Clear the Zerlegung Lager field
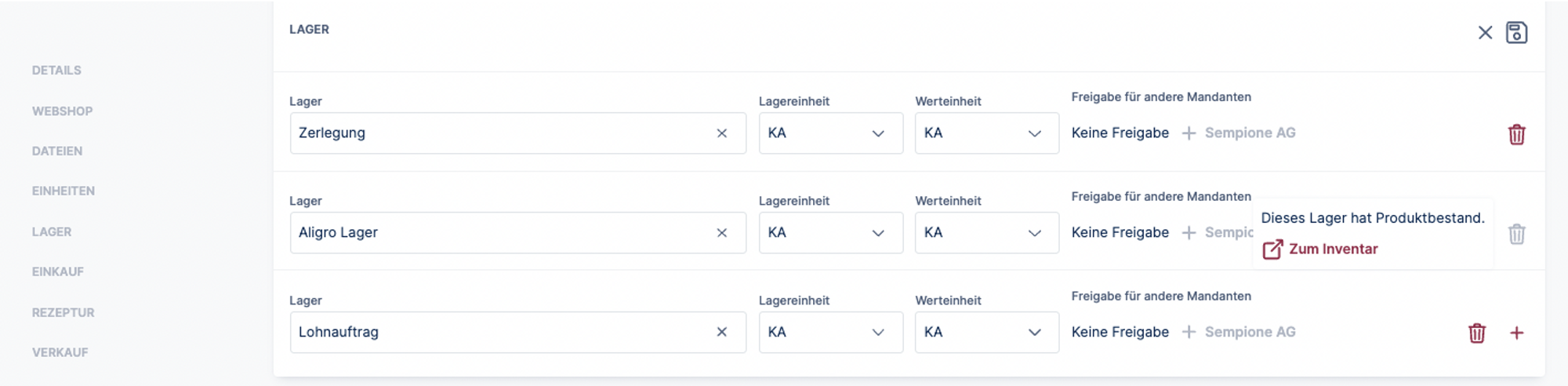 tap(721, 133)
